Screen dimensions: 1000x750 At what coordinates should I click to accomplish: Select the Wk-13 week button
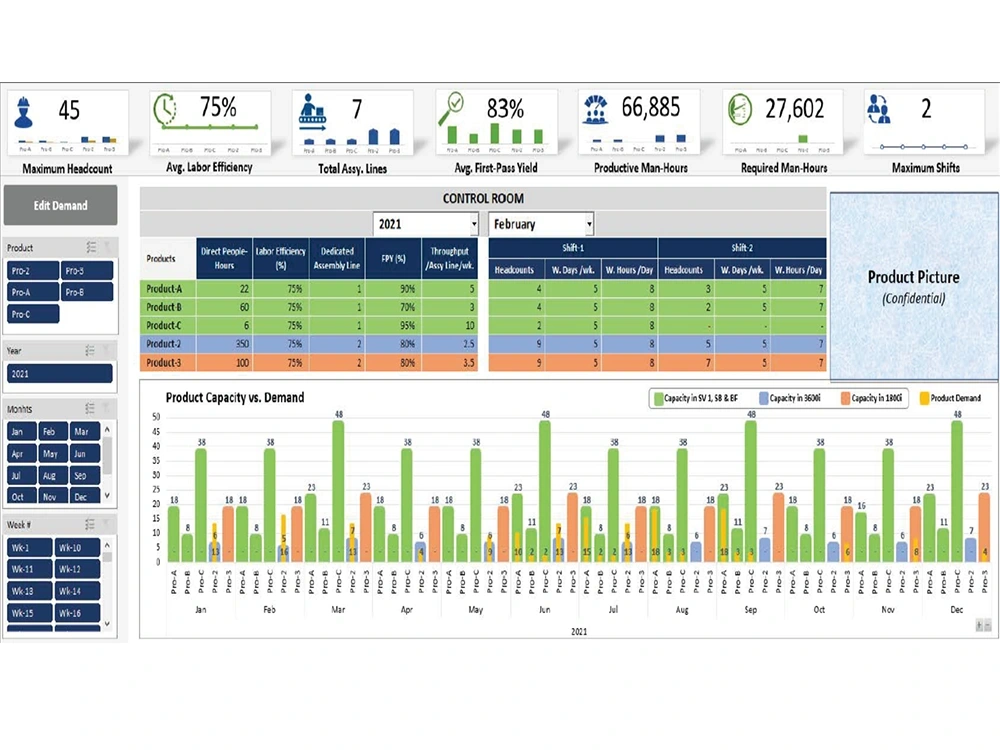point(29,591)
